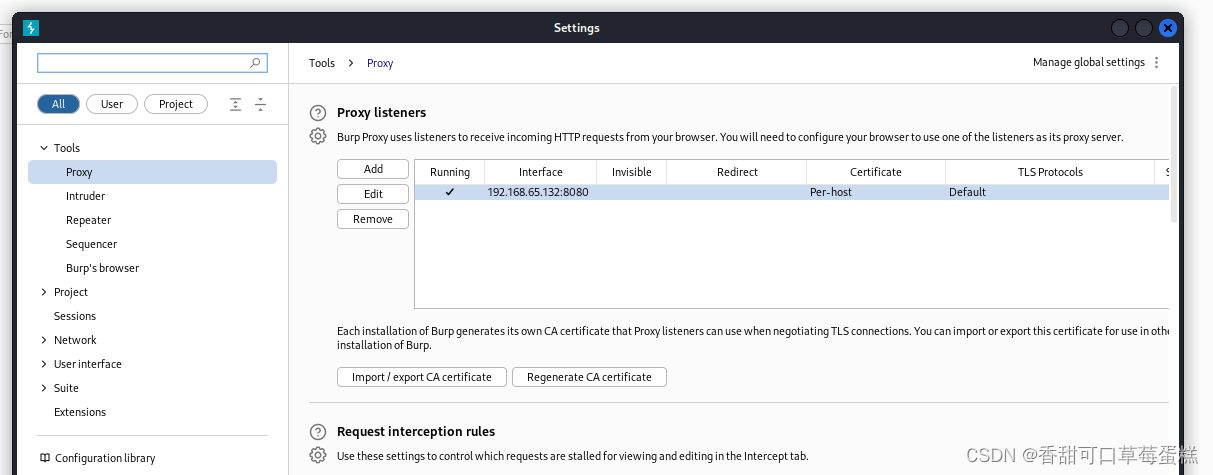The width and height of the screenshot is (1213, 475).
Task: Open the Request interception rules help icon
Action: (318, 432)
